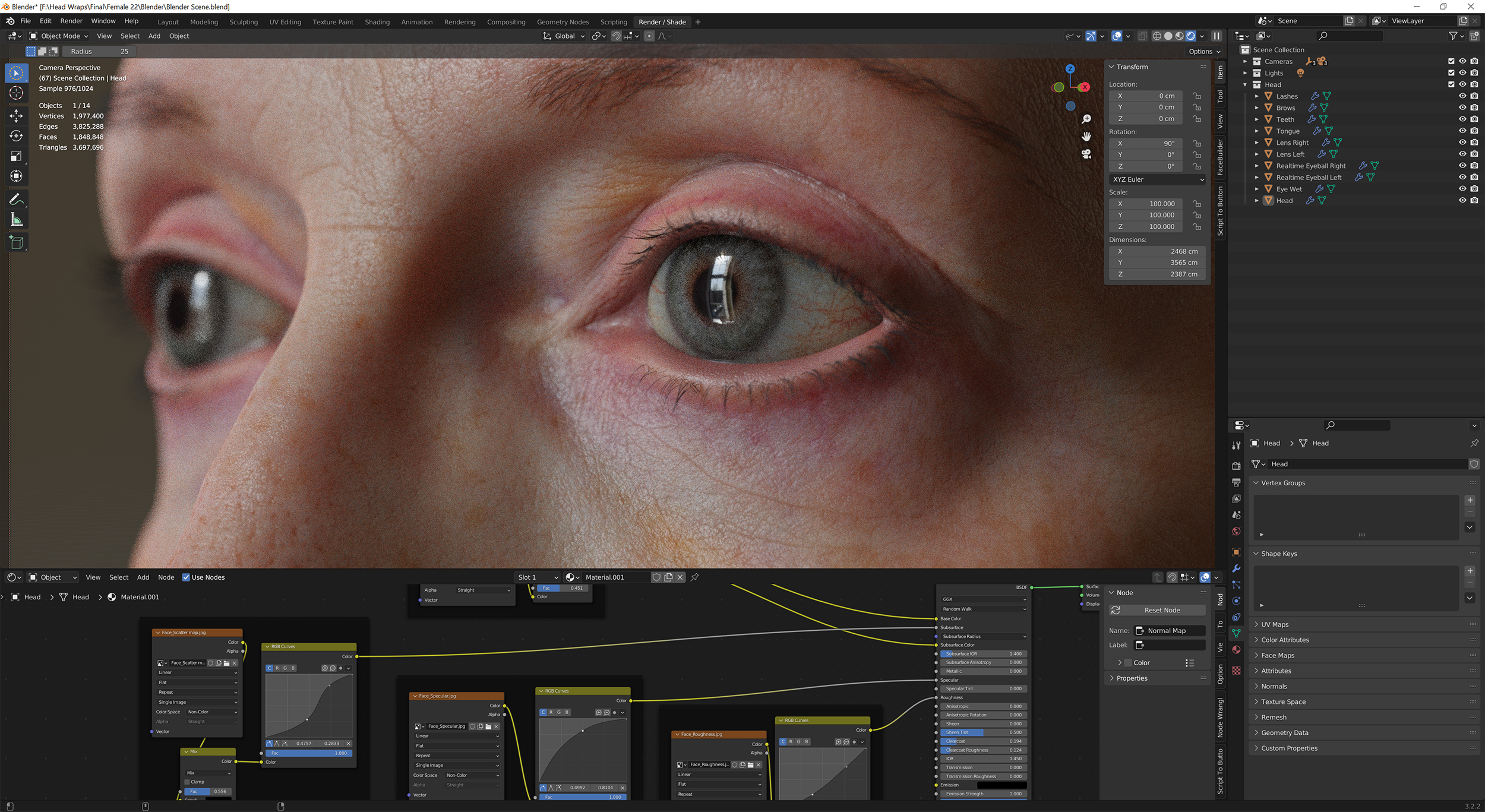Enable the snapping magnet in viewport header
Viewport: 1485px width, 812px height.
616,36
